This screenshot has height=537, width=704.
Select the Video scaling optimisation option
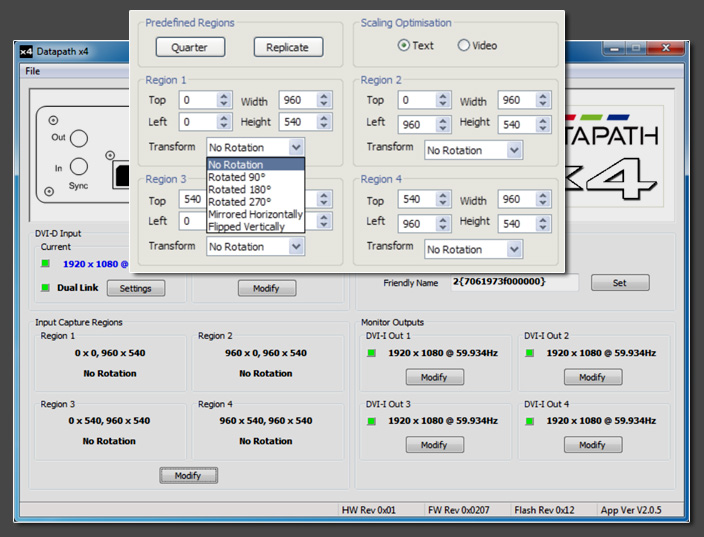point(463,45)
